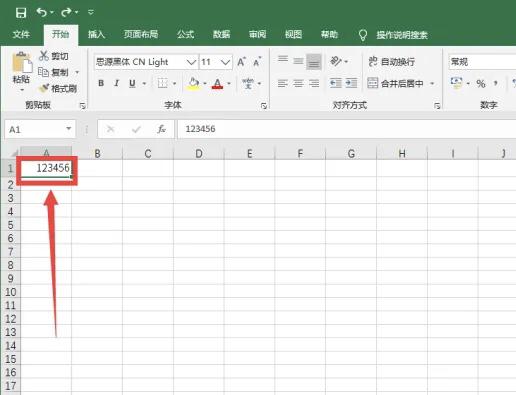
Task: Open the 合并后居中 dropdown arrow
Action: (x=432, y=83)
